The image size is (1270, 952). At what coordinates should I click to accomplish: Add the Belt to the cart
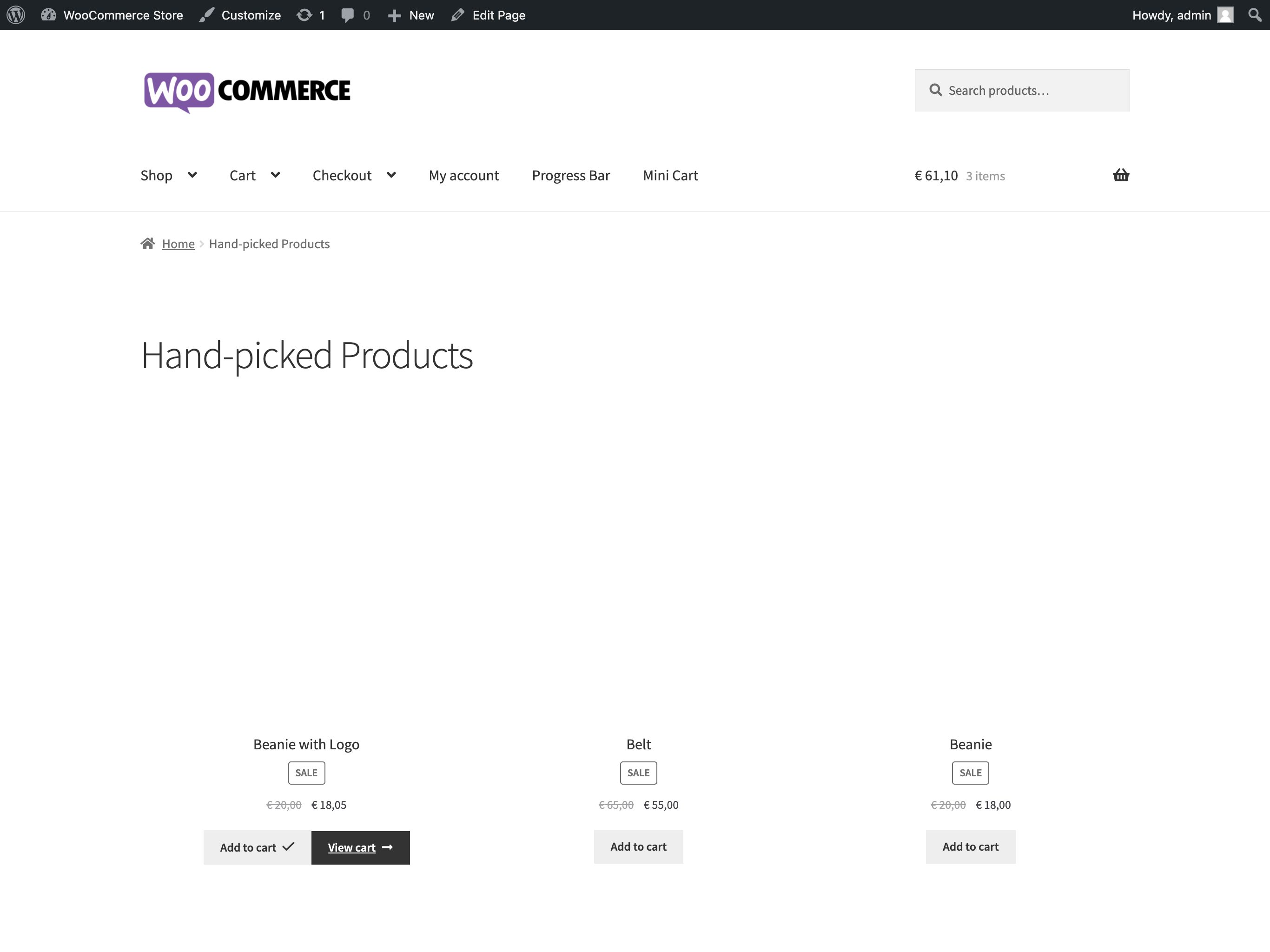pos(638,846)
